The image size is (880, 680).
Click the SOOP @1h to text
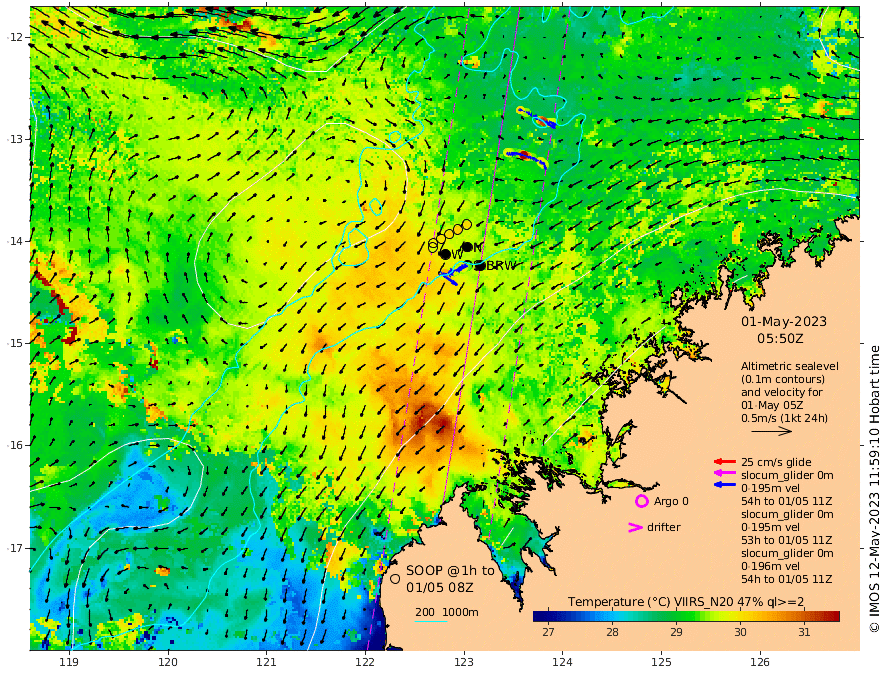pyautogui.click(x=450, y=571)
